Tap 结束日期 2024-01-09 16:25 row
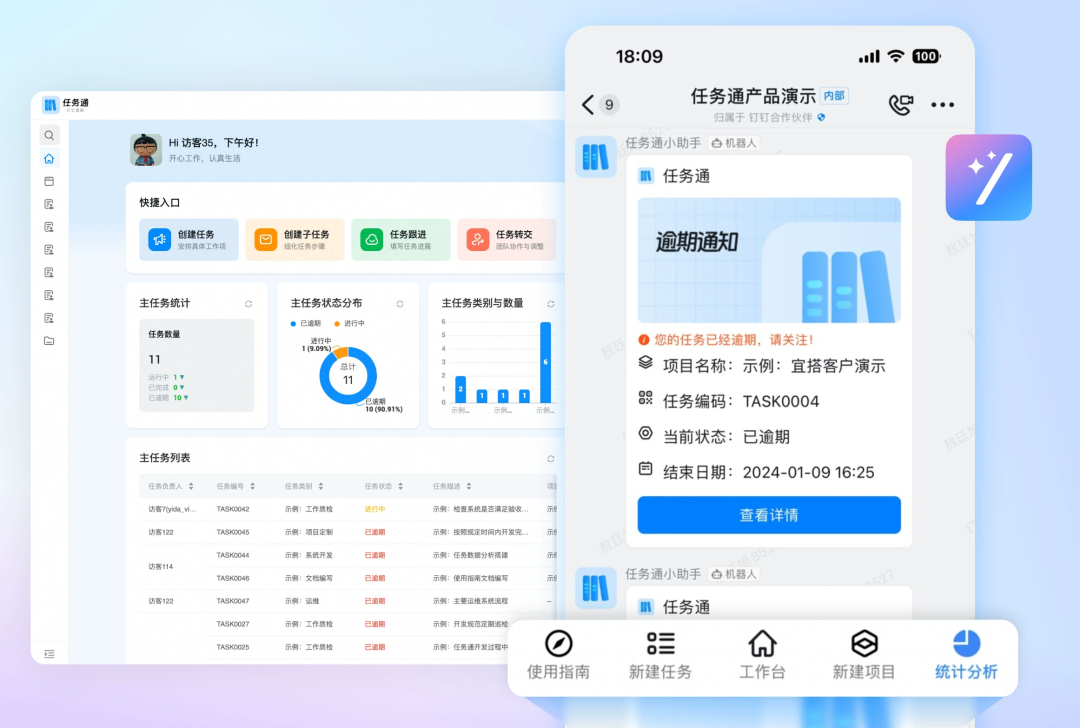1080x728 pixels. (756, 472)
